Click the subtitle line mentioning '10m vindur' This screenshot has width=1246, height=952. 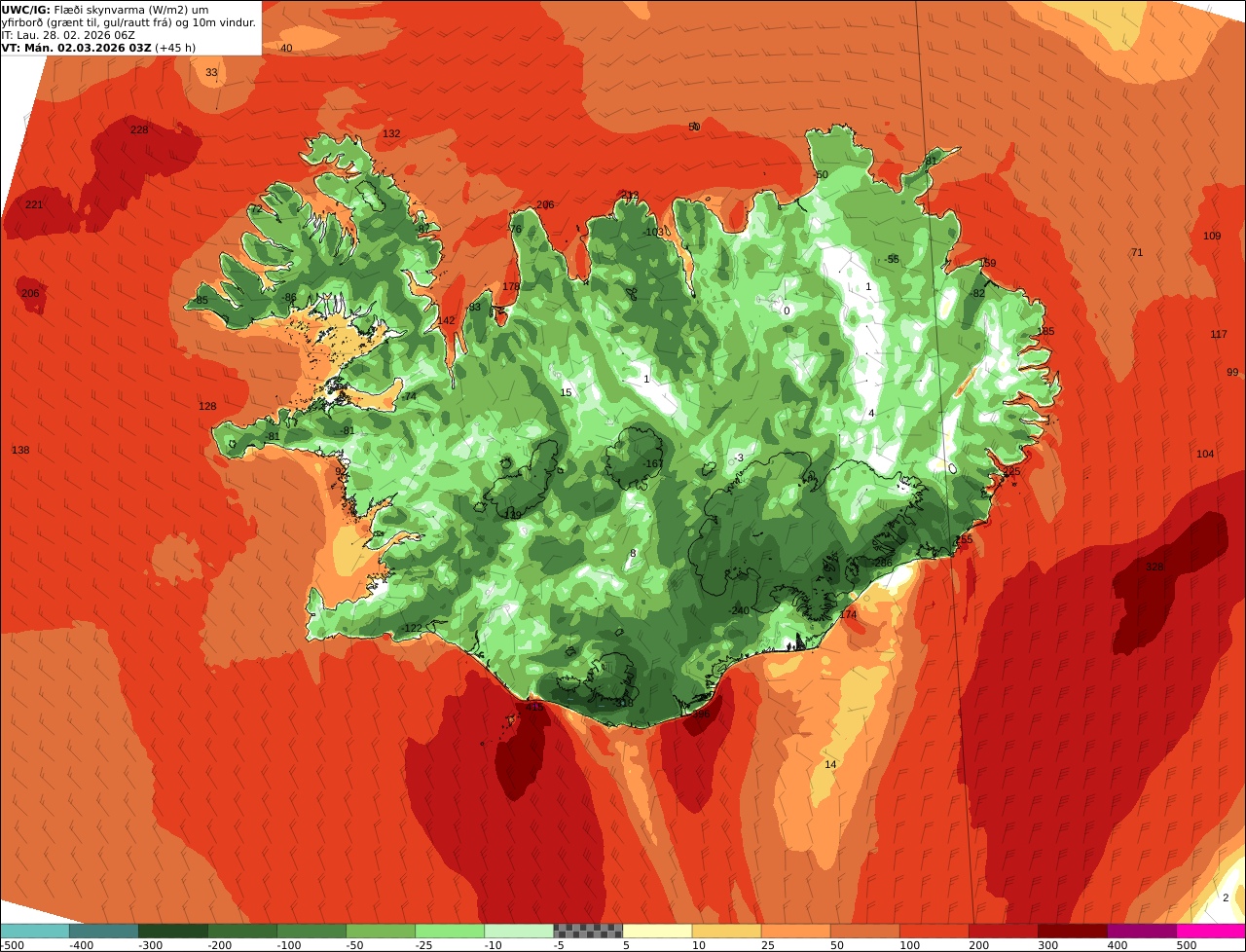click(x=129, y=22)
